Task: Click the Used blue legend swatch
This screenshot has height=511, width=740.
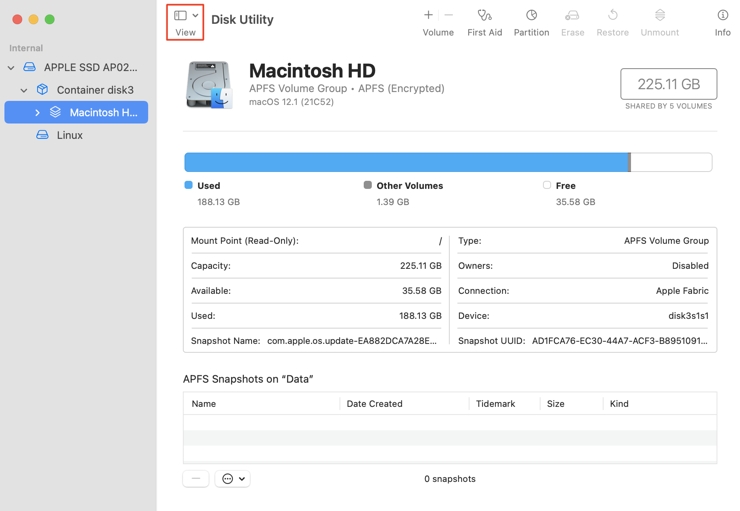Action: [188, 185]
